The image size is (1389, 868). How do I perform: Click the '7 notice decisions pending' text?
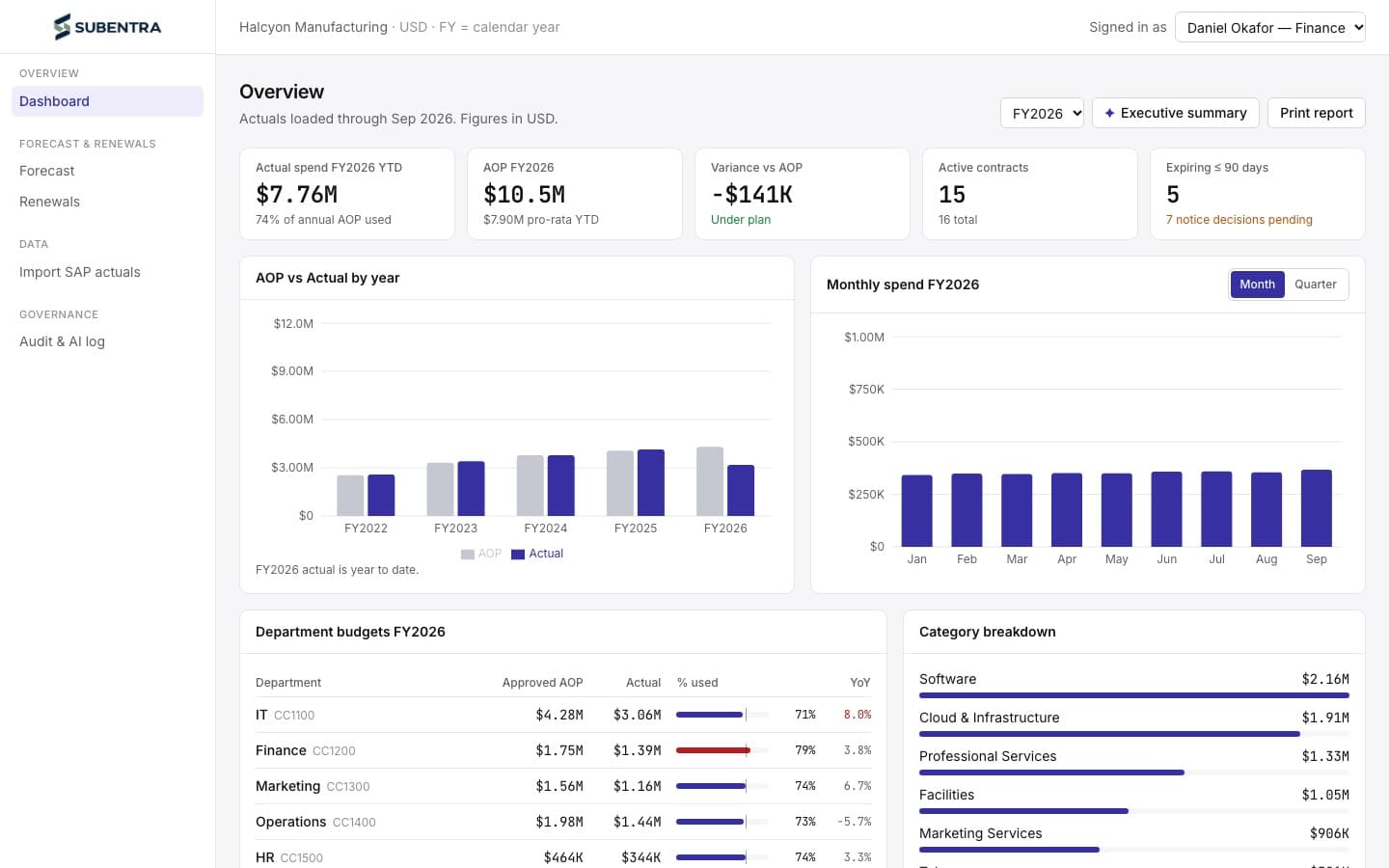point(1239,220)
